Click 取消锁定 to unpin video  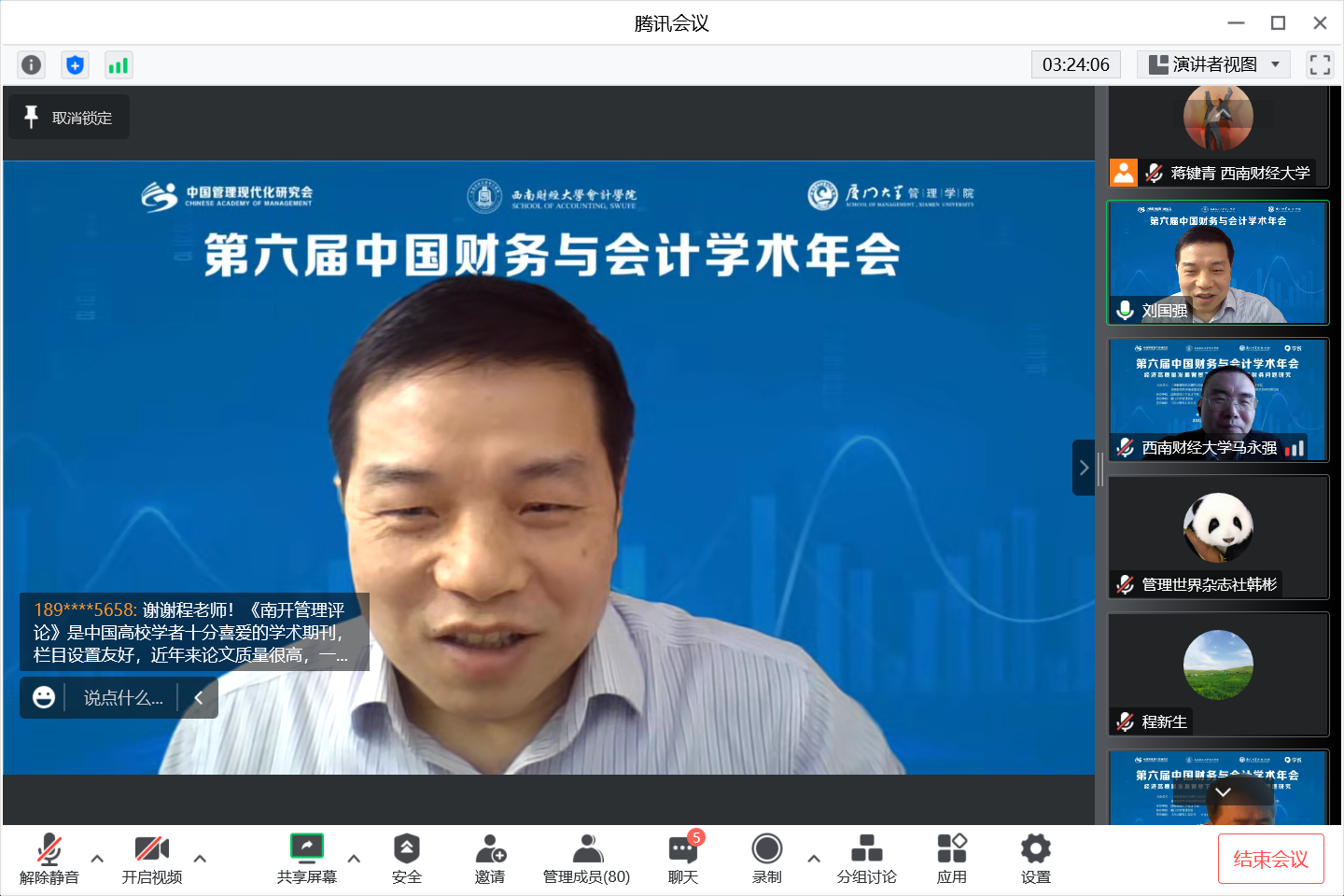point(70,118)
